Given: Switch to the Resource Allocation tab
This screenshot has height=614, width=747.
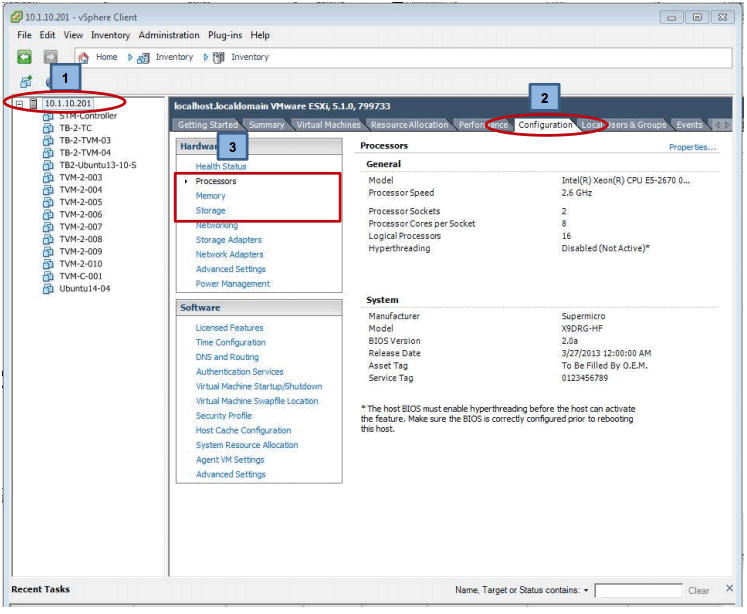Looking at the screenshot, I should [409, 125].
